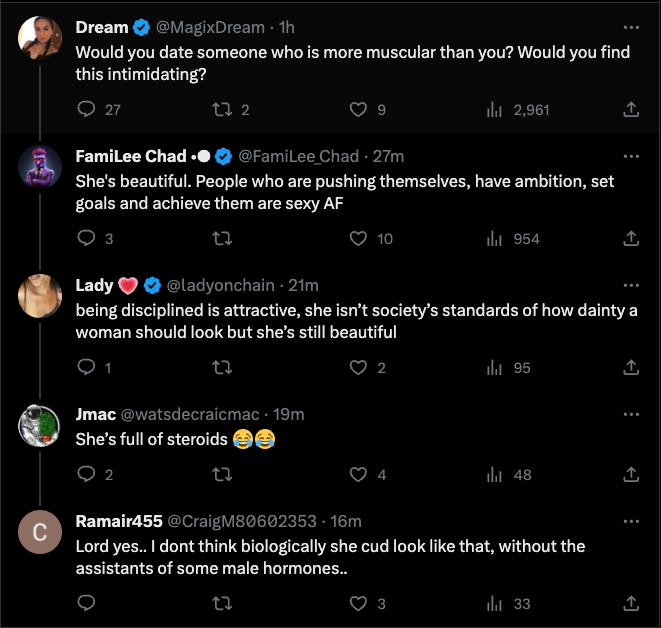Screen dimensions: 661x628
Task: Share Ramair455's tweet
Action: (631, 604)
